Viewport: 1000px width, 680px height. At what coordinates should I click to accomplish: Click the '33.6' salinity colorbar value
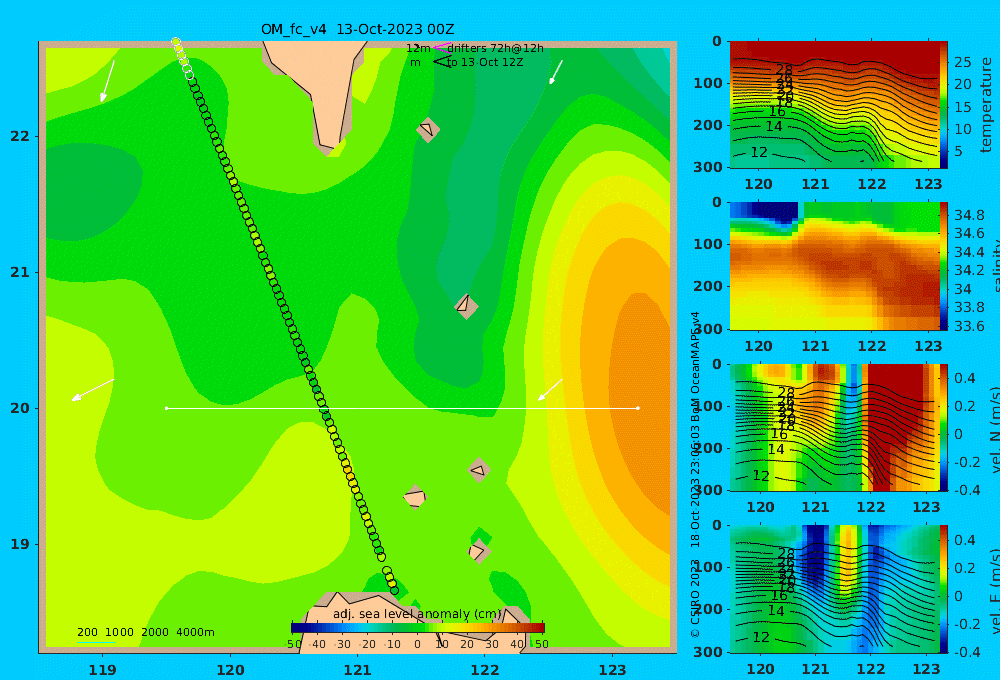click(969, 326)
